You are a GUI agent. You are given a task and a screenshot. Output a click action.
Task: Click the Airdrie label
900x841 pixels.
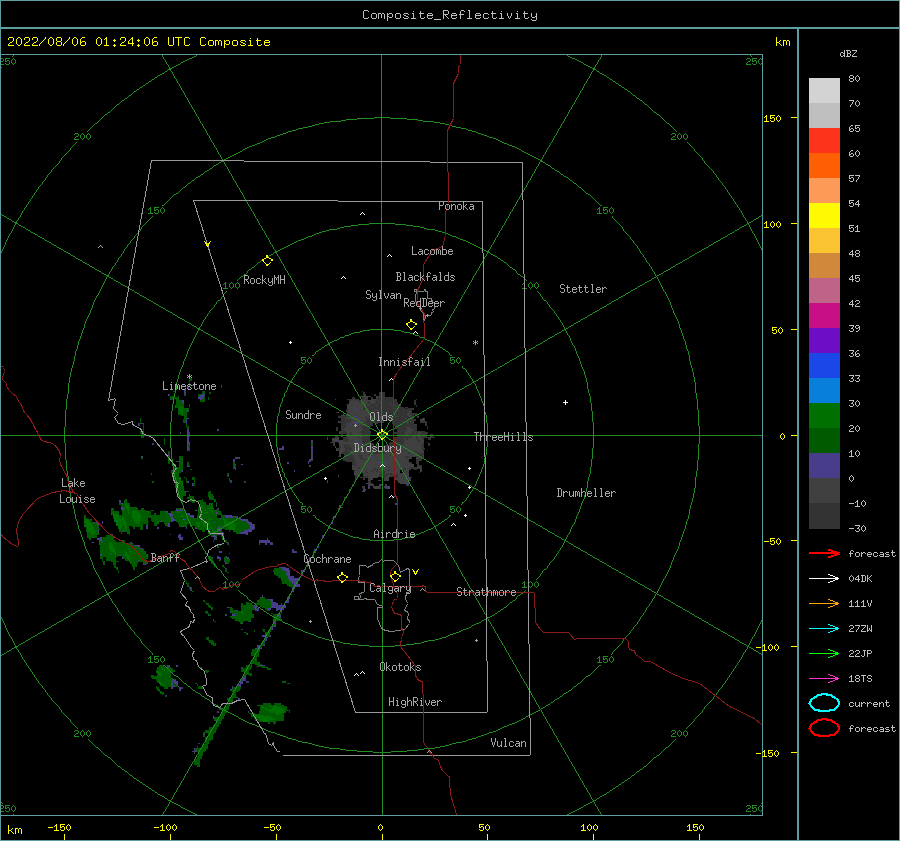click(394, 534)
